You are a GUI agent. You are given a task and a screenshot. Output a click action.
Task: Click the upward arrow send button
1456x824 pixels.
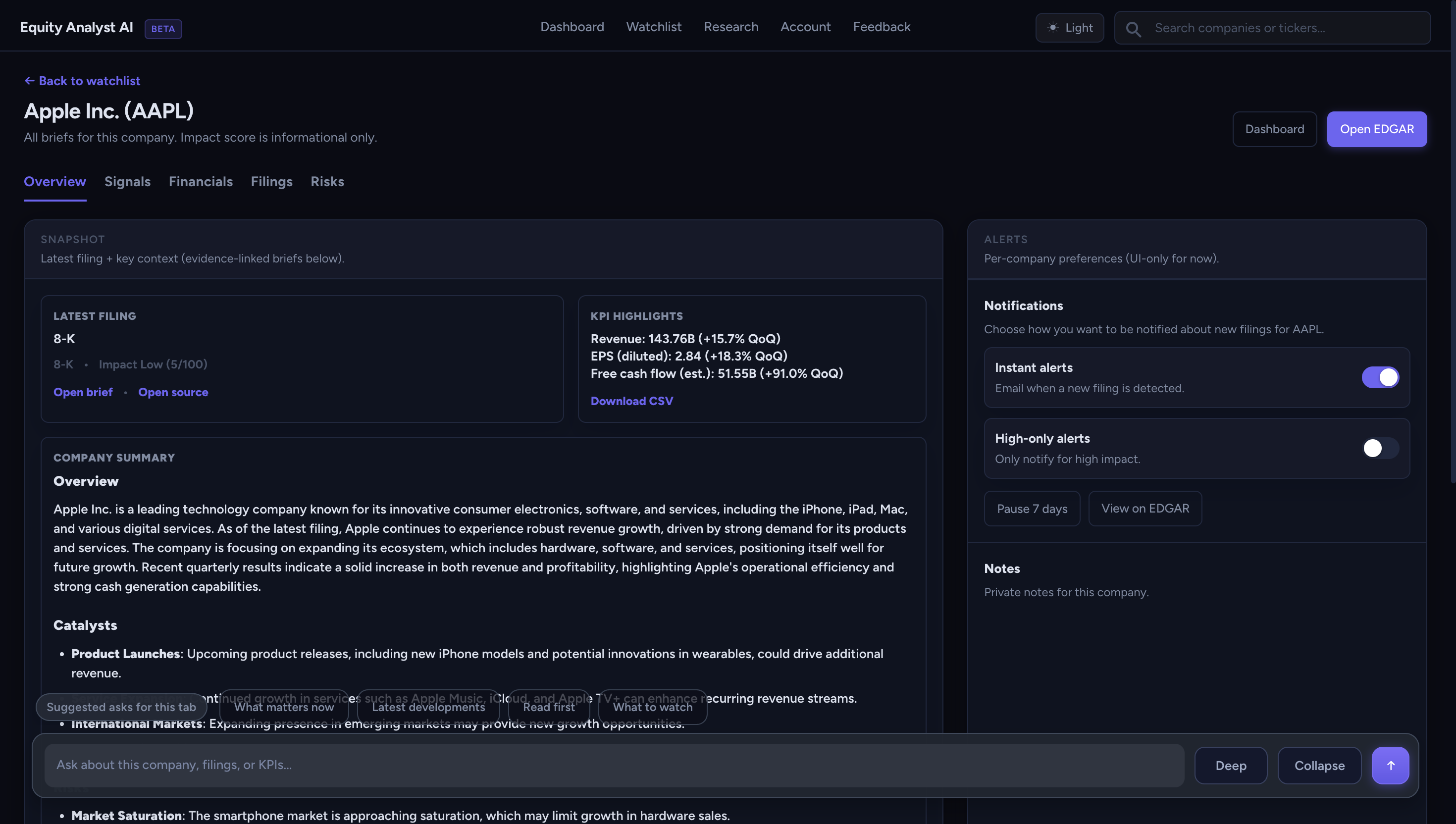coord(1390,765)
